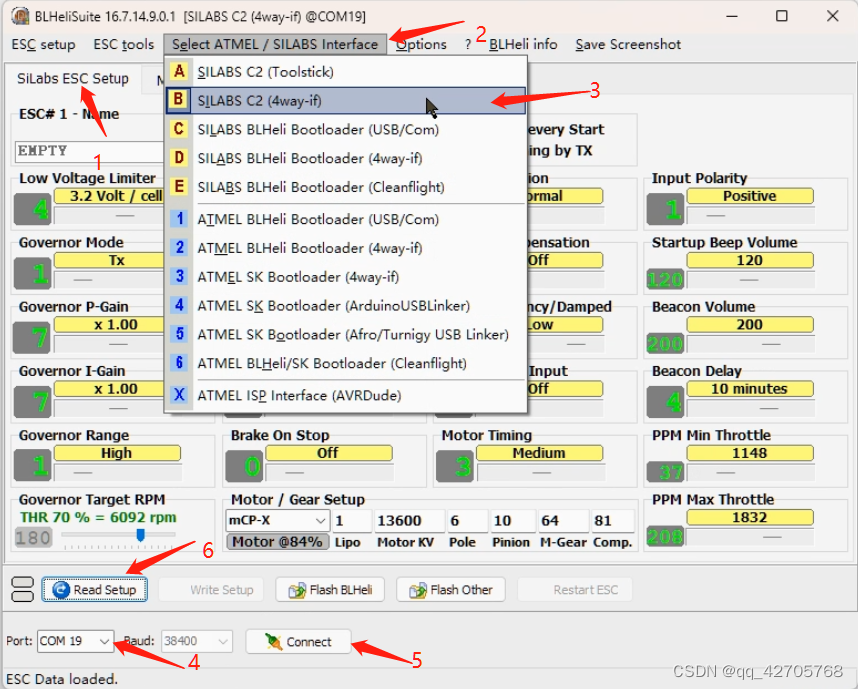This screenshot has height=689, width=858.
Task: Click Brake On Stop Off bar
Action: coord(328,453)
